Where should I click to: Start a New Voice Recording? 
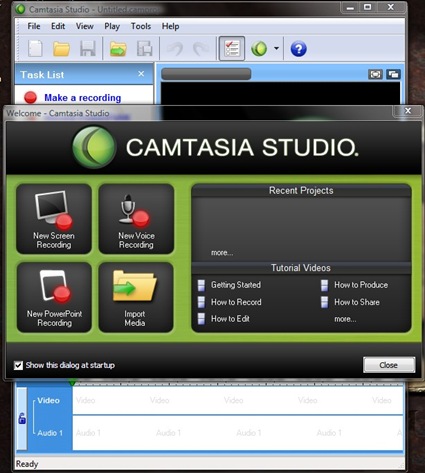136,219
